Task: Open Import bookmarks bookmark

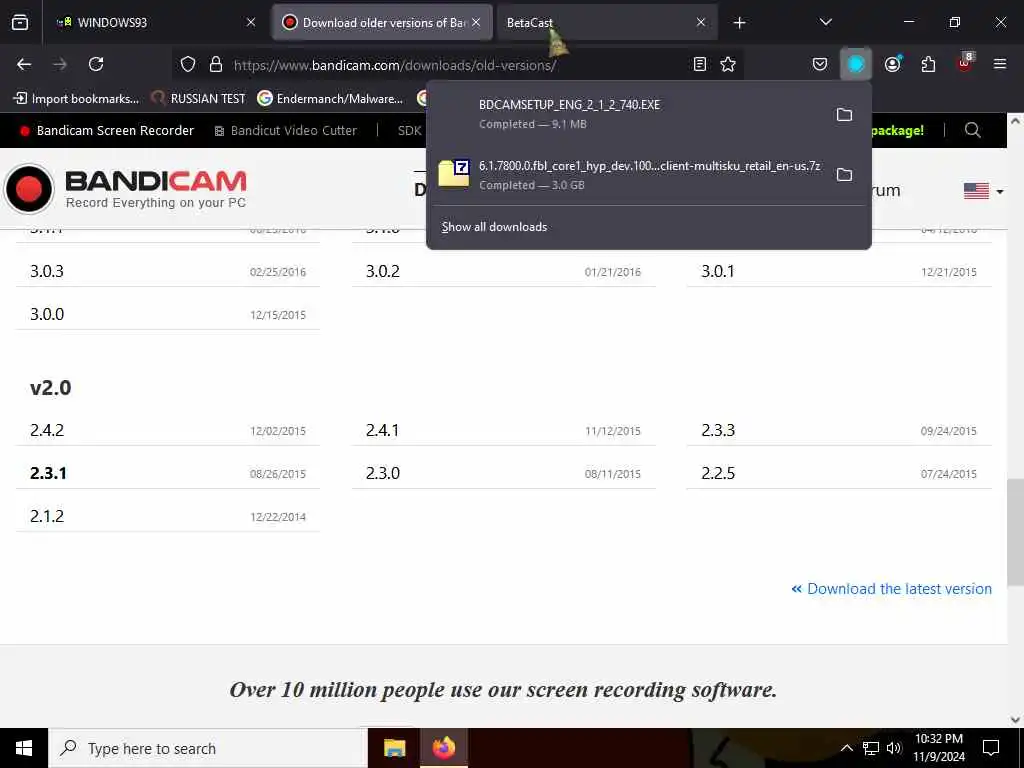Action: (76, 99)
